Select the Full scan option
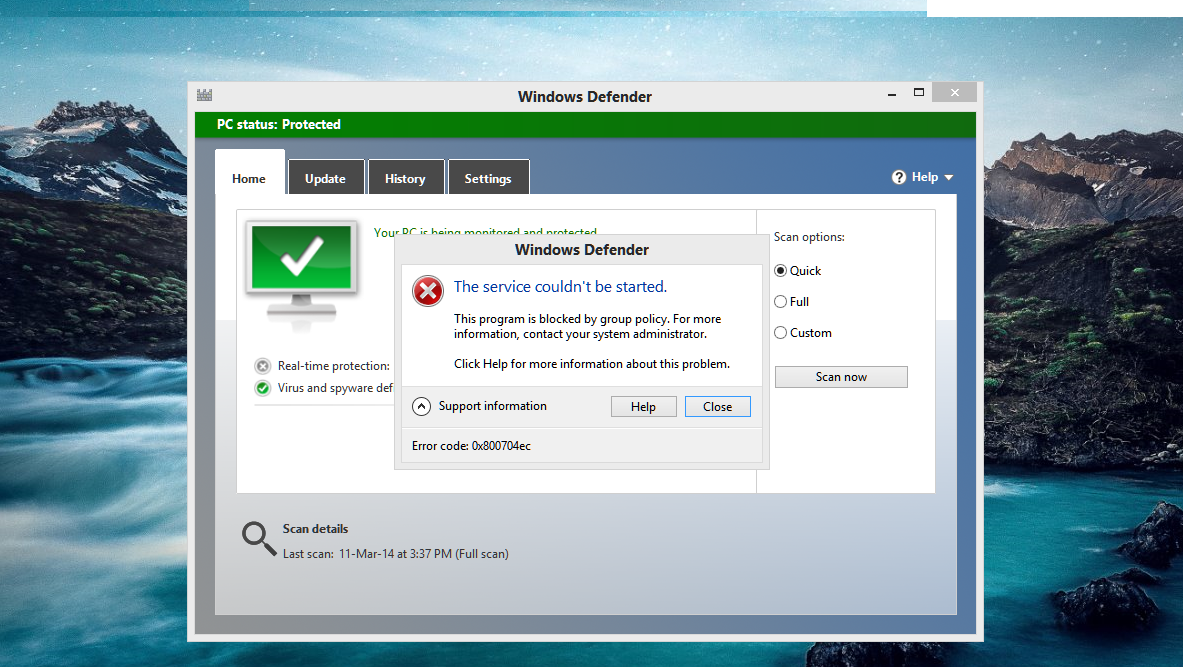1183x667 pixels. click(x=781, y=302)
